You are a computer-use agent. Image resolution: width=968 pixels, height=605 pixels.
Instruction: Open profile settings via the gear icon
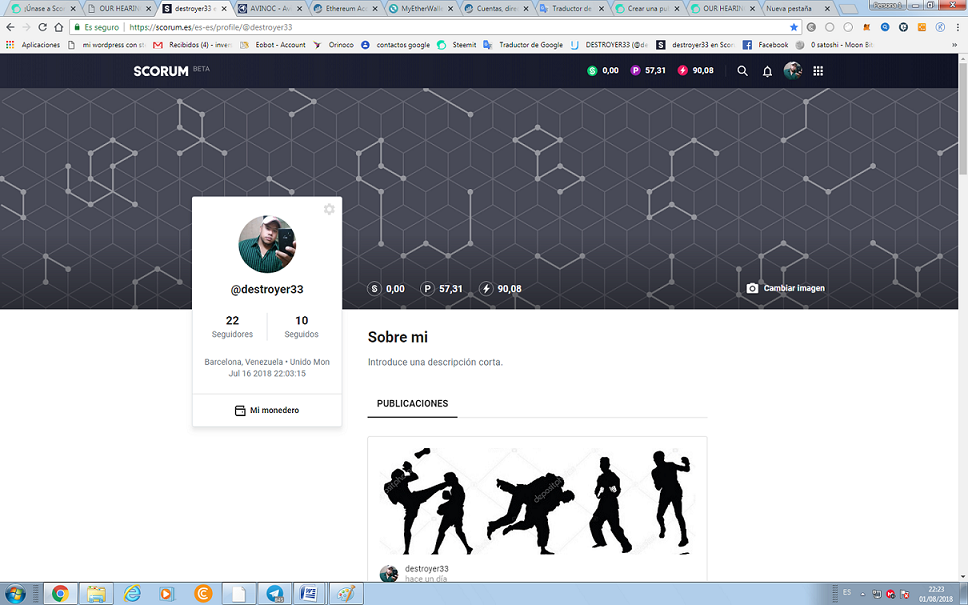[329, 209]
